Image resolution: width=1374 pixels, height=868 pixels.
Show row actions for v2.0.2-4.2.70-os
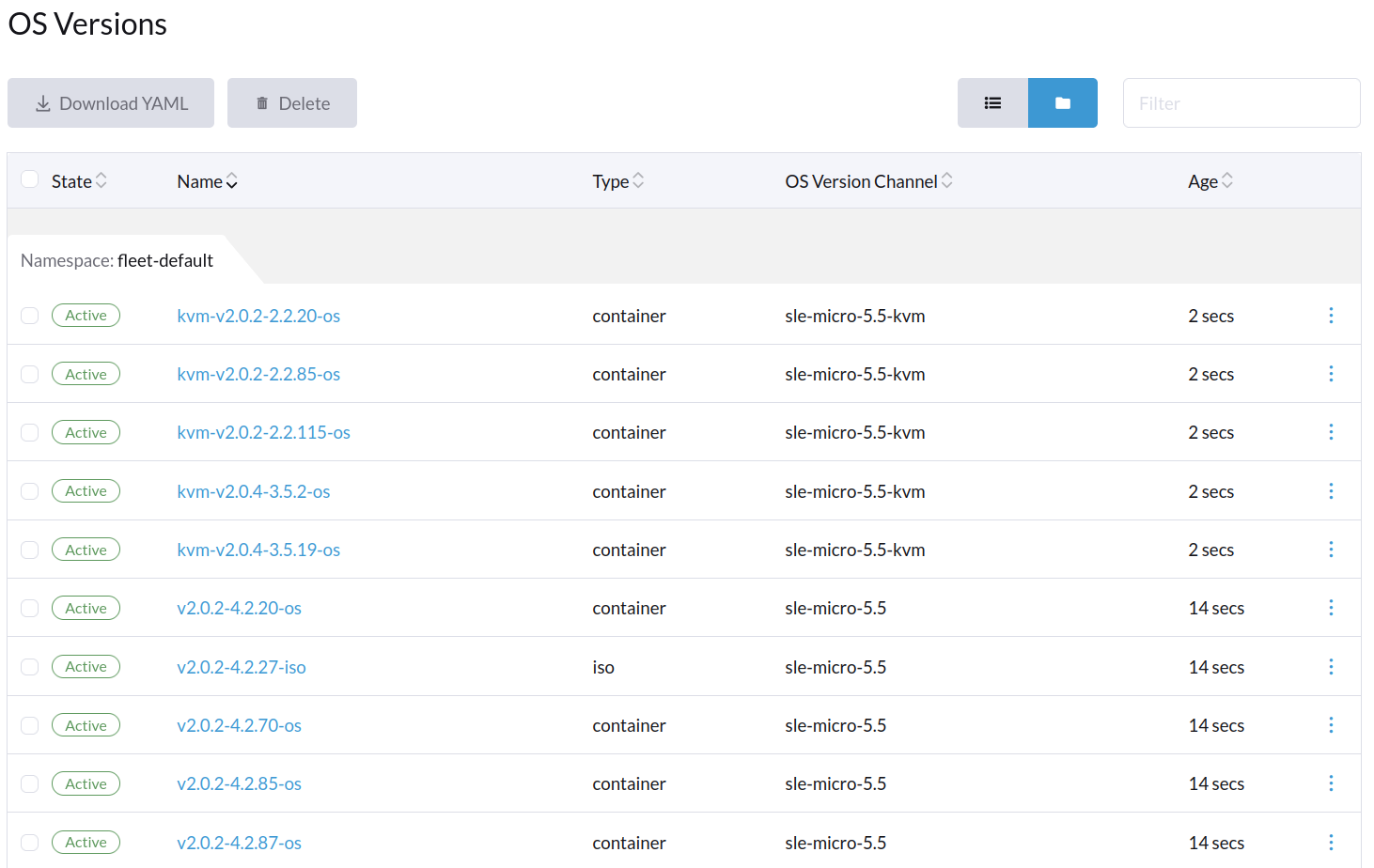[1331, 725]
